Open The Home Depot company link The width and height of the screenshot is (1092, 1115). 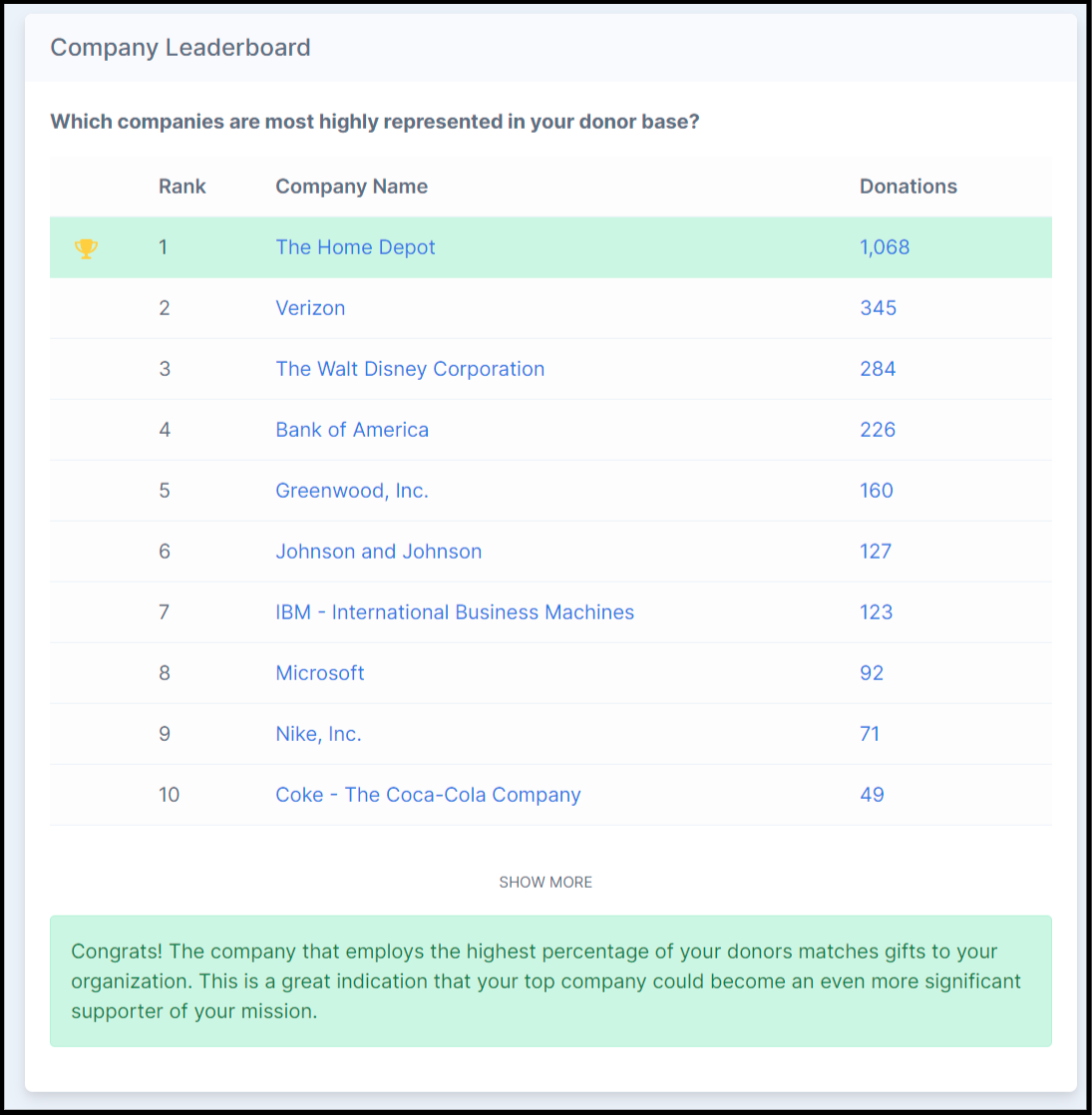click(x=355, y=247)
